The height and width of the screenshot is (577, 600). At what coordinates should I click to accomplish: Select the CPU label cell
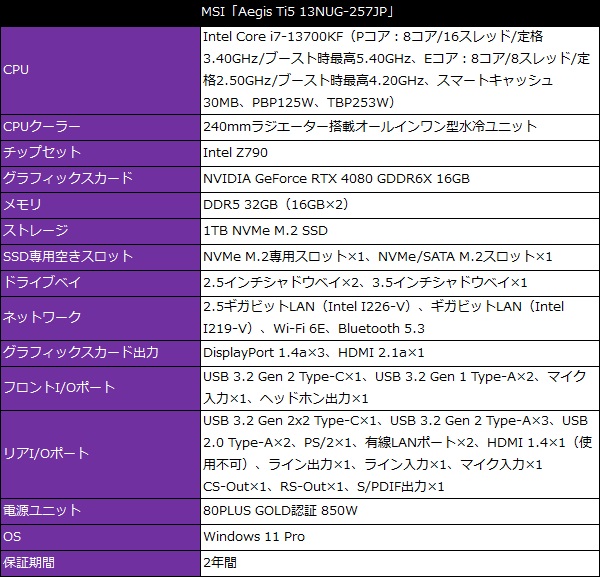[x=100, y=70]
